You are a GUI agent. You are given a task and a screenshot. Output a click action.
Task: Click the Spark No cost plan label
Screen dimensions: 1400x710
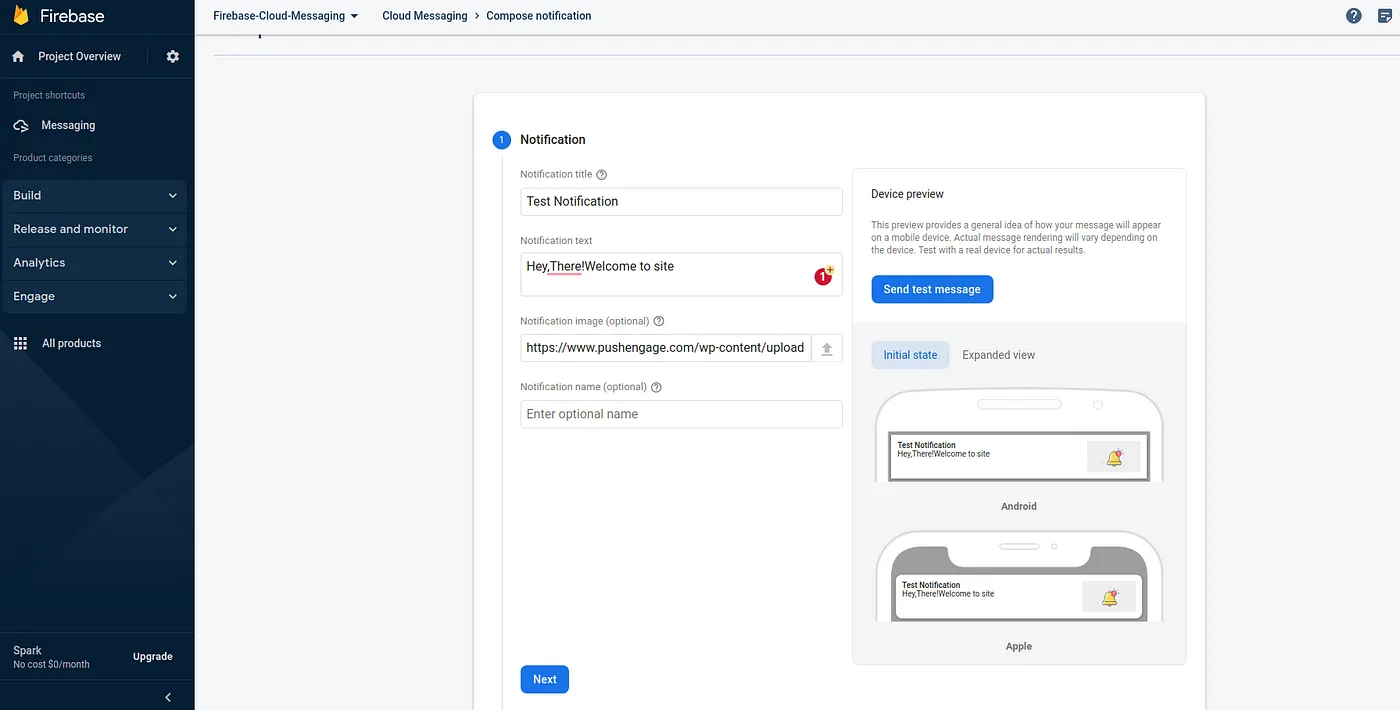51,657
